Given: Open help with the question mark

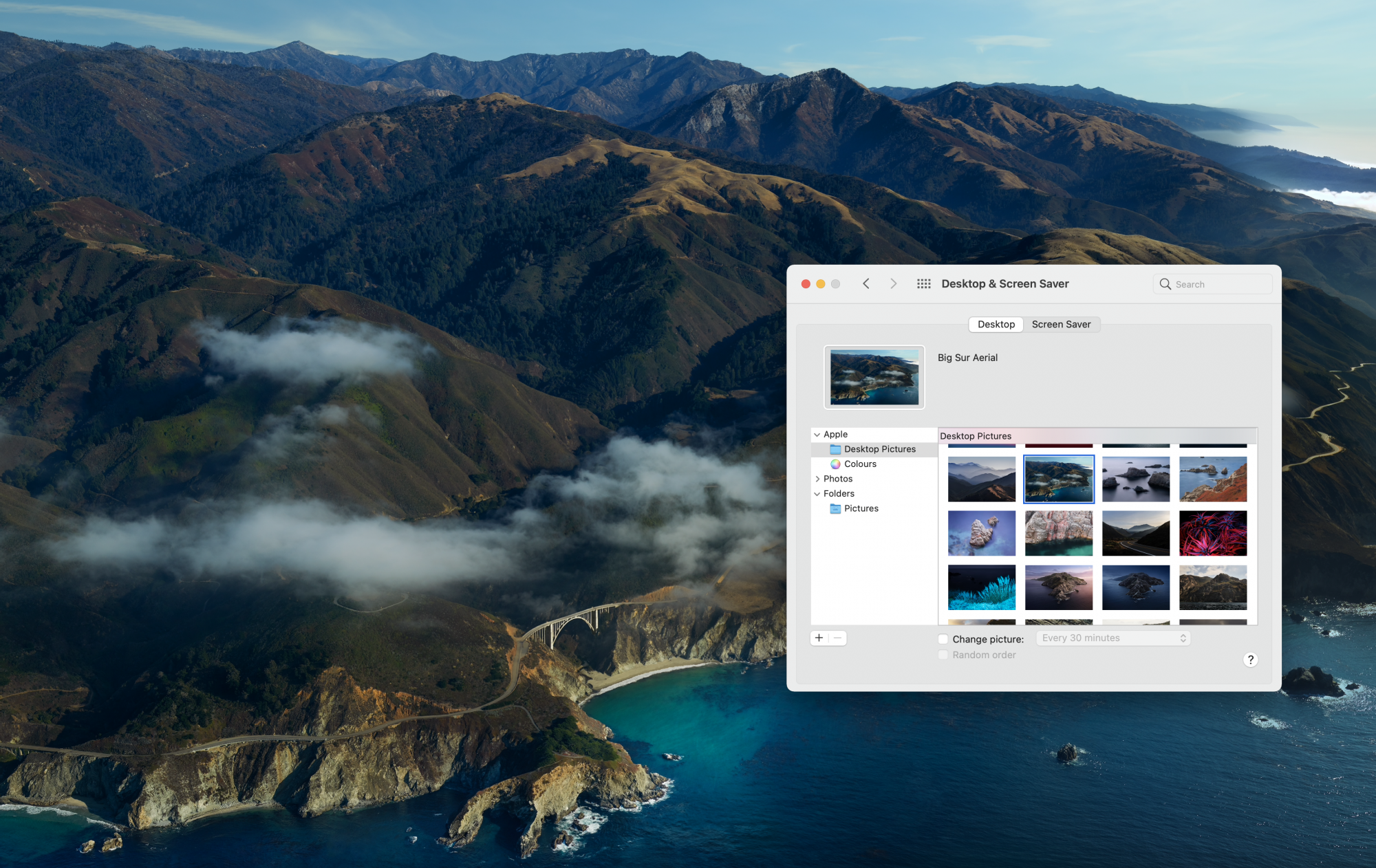Looking at the screenshot, I should coord(1250,660).
